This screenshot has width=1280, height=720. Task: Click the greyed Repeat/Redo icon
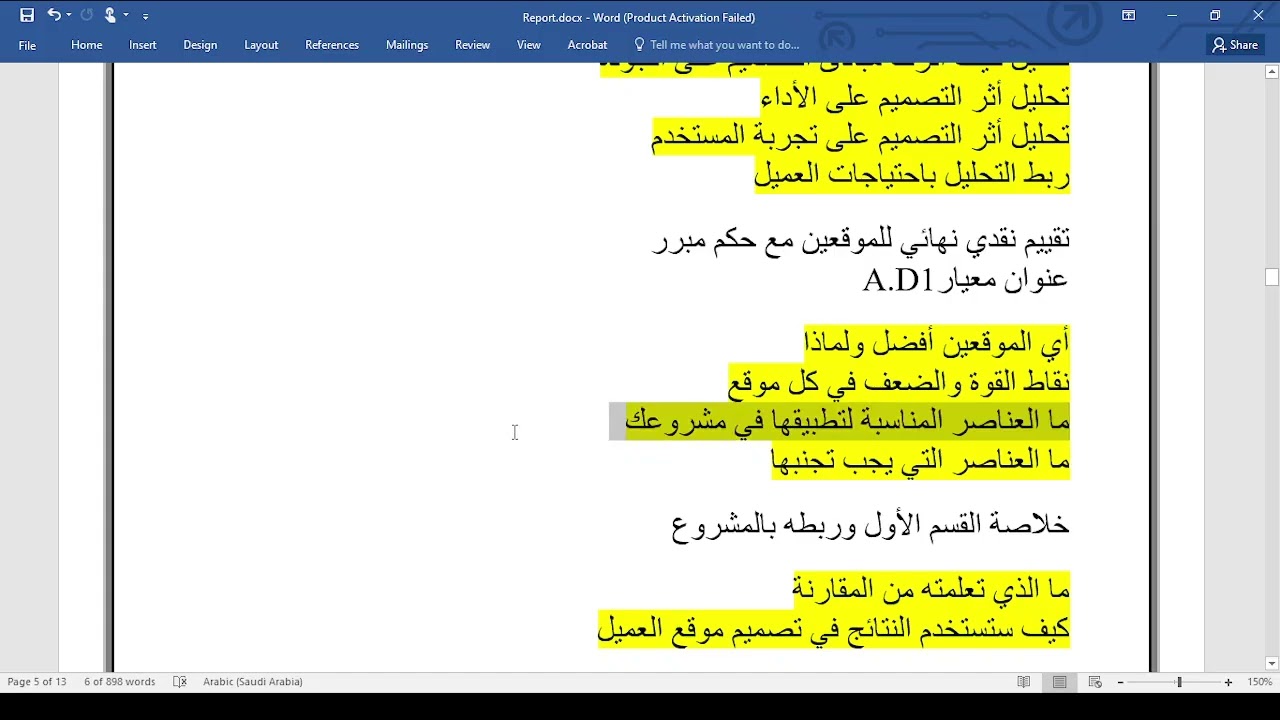pos(86,15)
